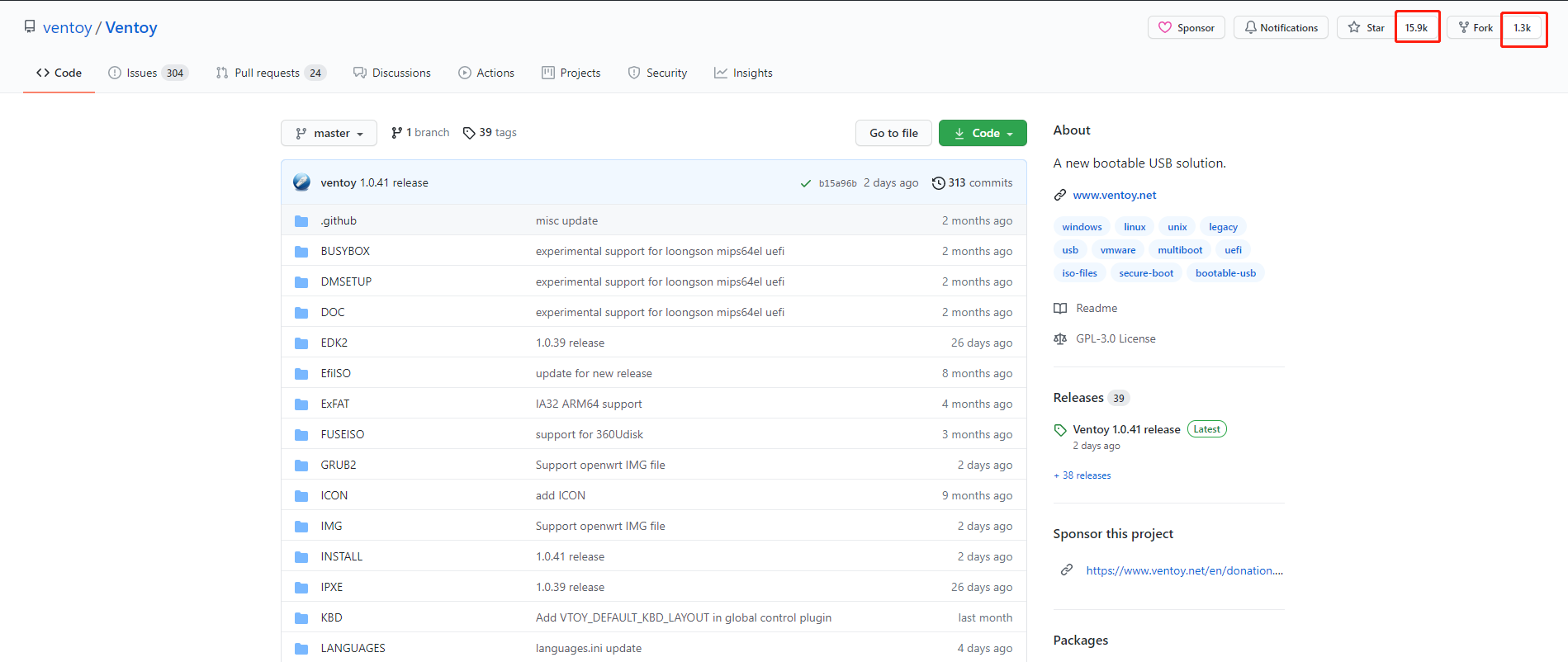Fork the repository
This screenshot has width=1568, height=662.
click(x=1476, y=27)
